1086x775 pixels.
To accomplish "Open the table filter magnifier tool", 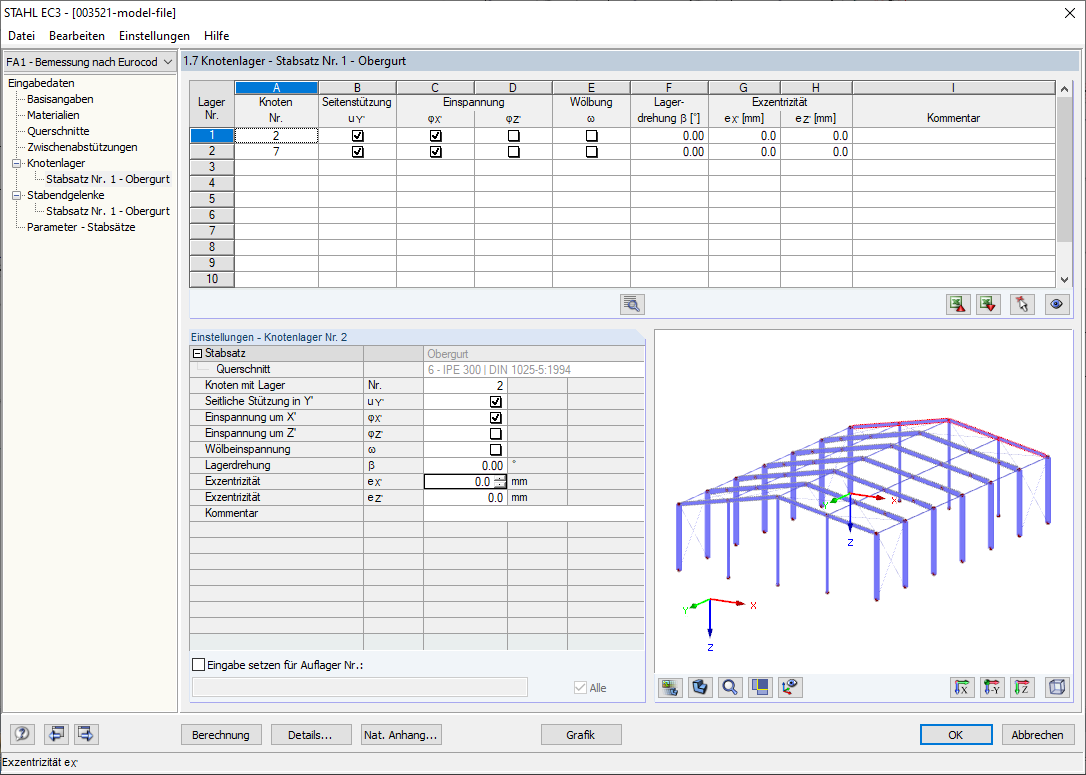I will [x=631, y=304].
